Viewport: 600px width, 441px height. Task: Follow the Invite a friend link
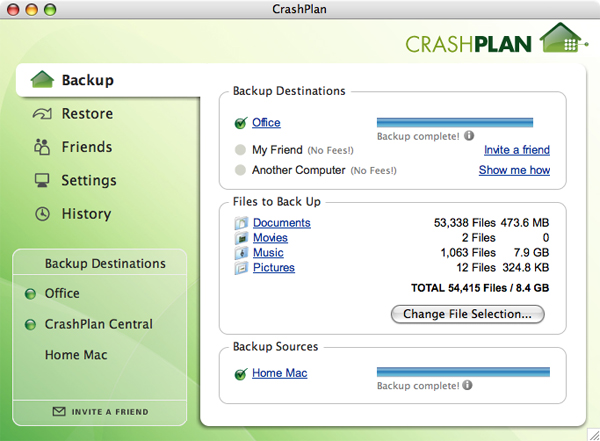[517, 150]
